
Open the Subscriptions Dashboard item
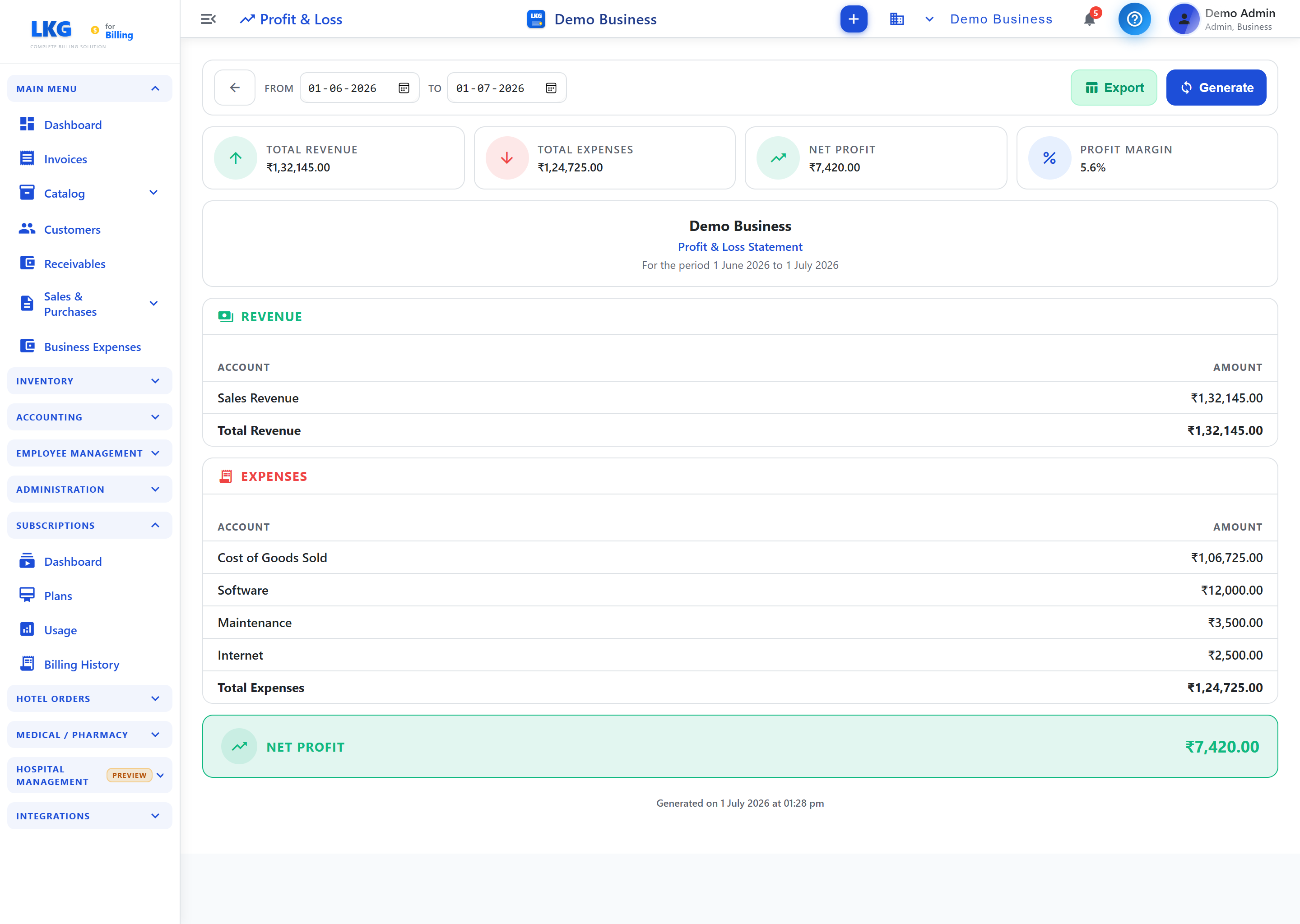[90, 562]
